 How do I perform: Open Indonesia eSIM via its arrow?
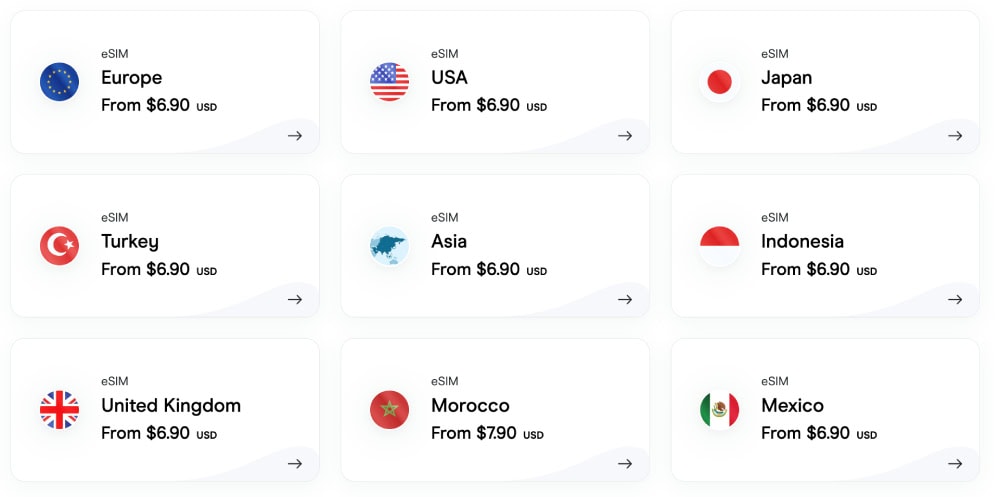[955, 299]
